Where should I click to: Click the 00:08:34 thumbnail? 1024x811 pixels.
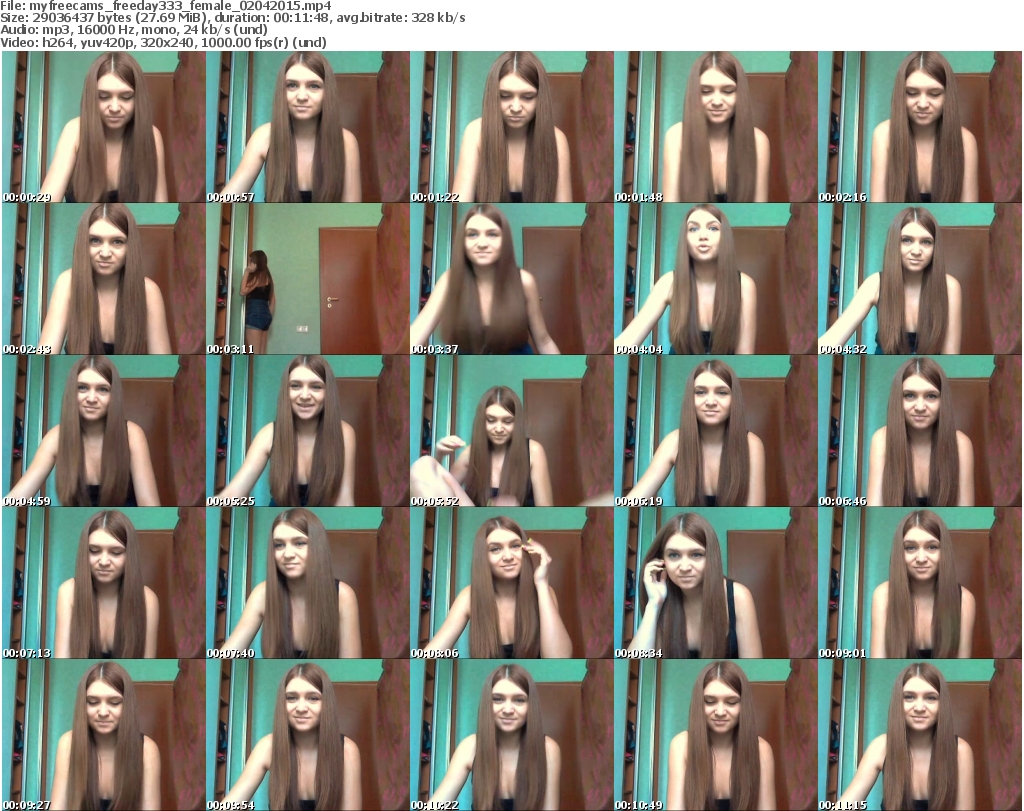coord(715,584)
